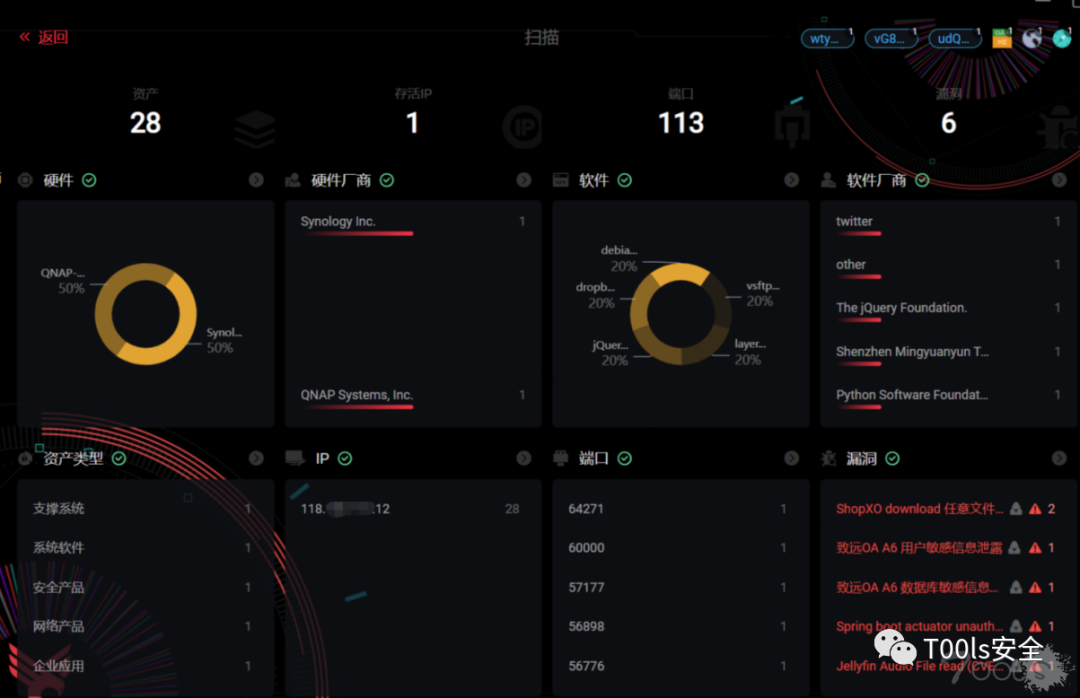Expand the 漏洞 panel arrow

1059,459
